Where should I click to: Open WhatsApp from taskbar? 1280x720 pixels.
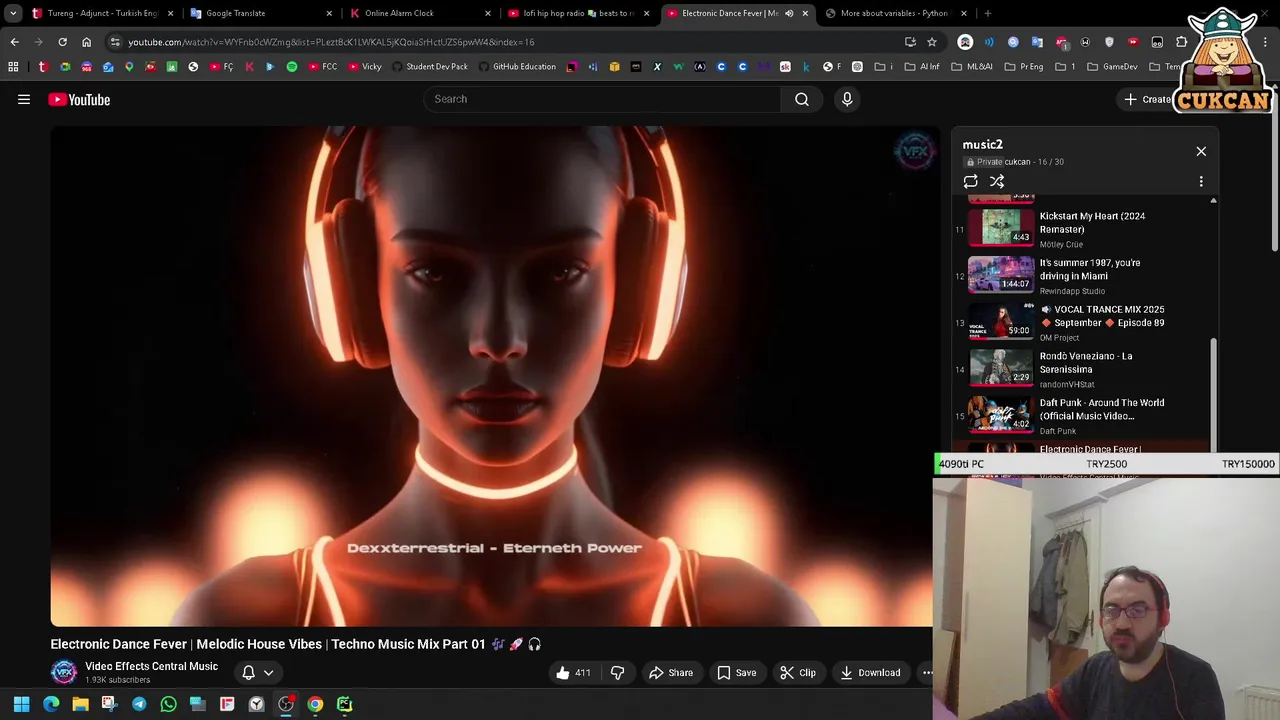(x=168, y=704)
